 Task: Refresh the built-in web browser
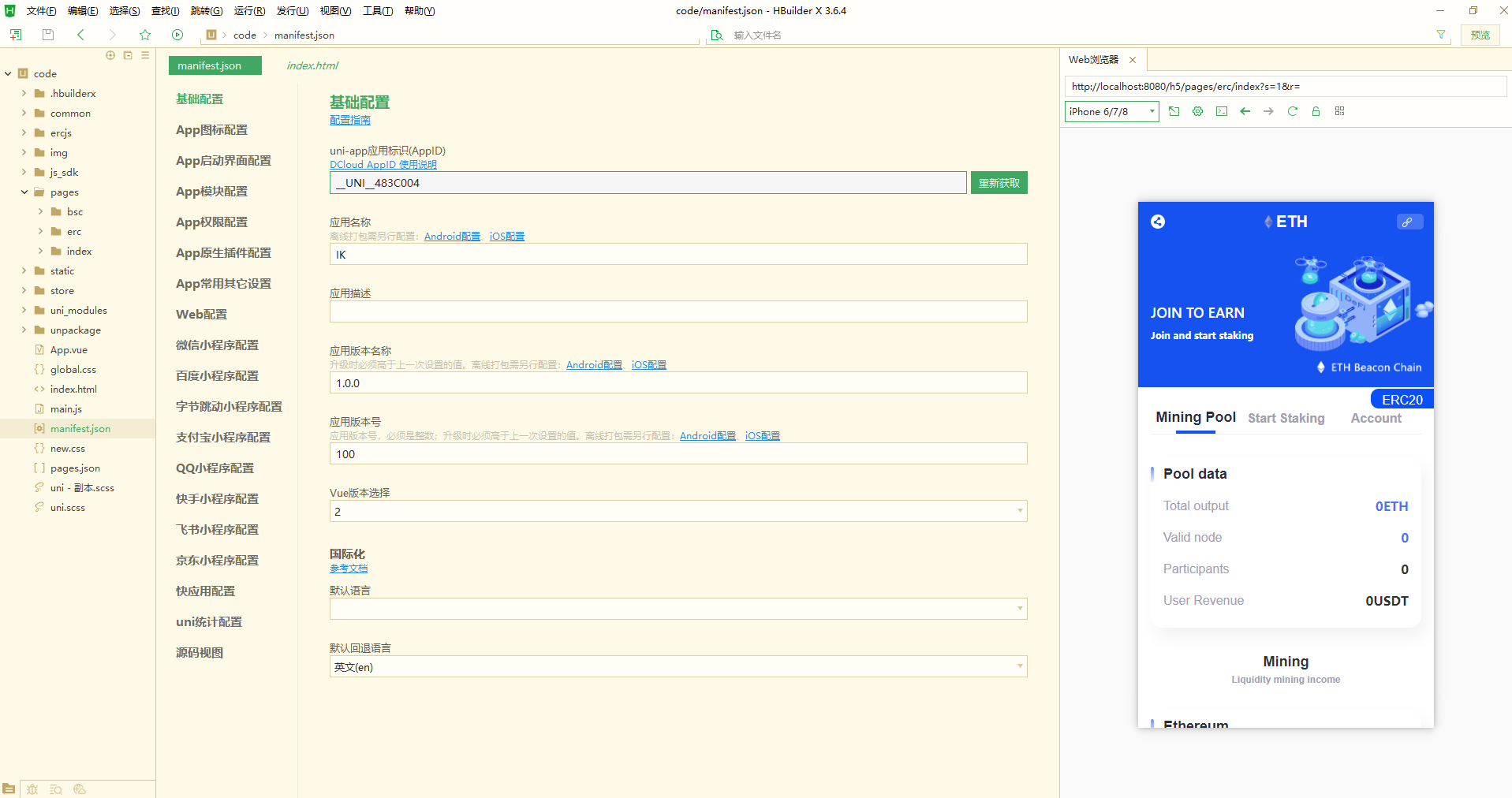pyautogui.click(x=1293, y=111)
